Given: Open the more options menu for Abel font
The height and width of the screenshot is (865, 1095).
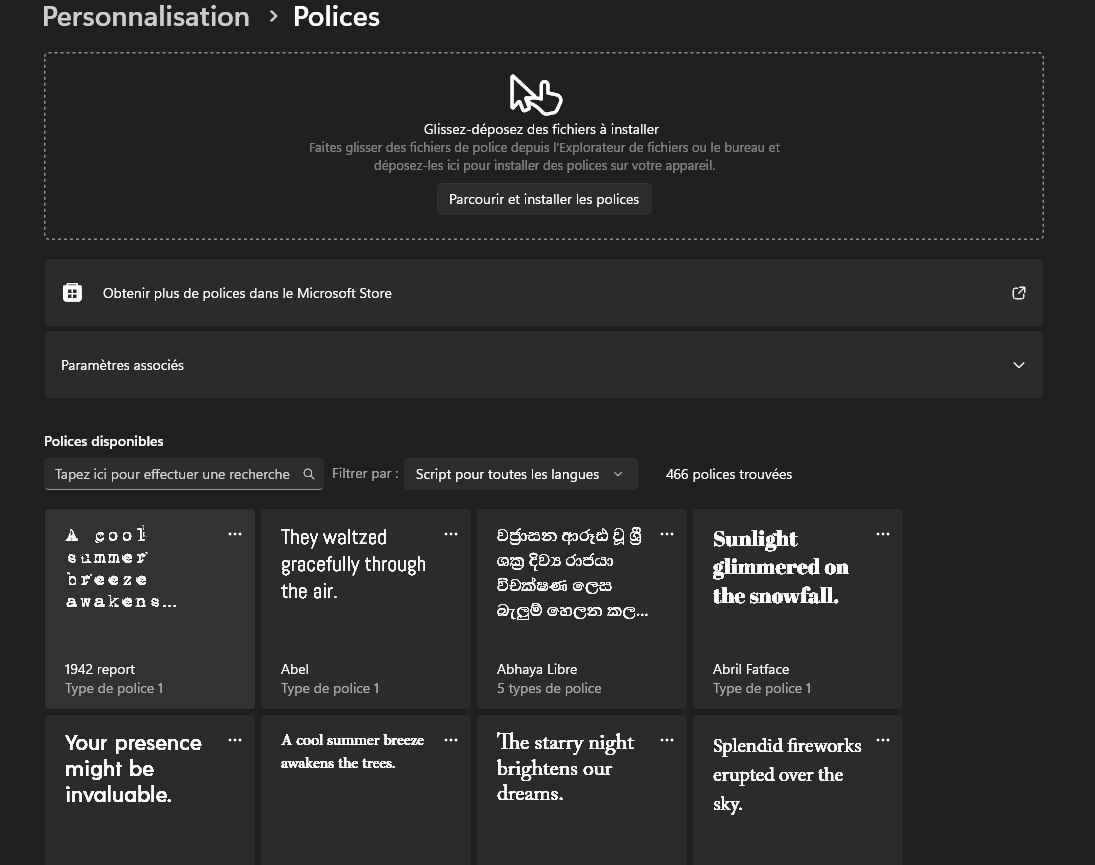Looking at the screenshot, I should pyautogui.click(x=451, y=535).
